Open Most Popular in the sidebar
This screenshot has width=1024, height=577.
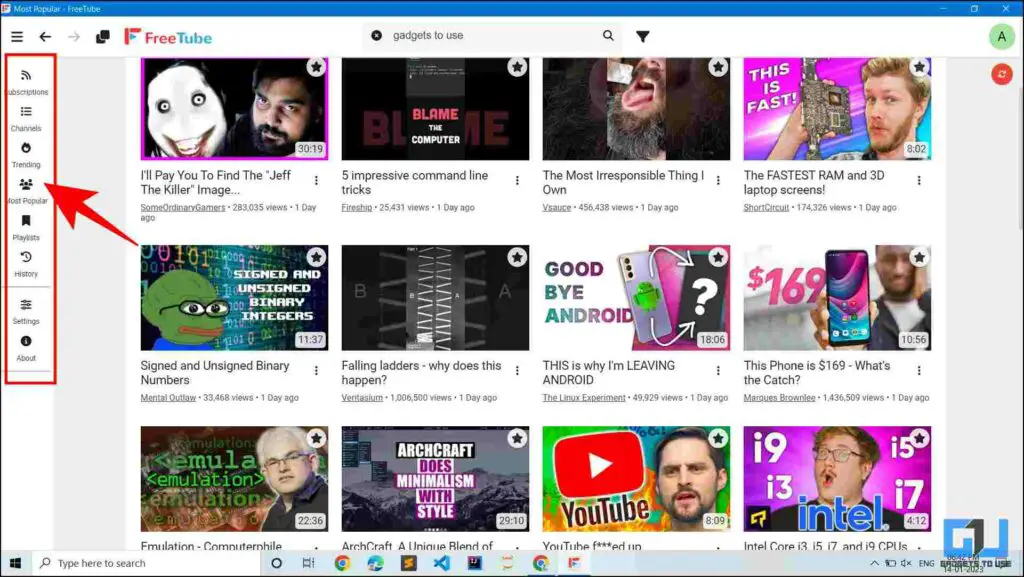tap(26, 192)
